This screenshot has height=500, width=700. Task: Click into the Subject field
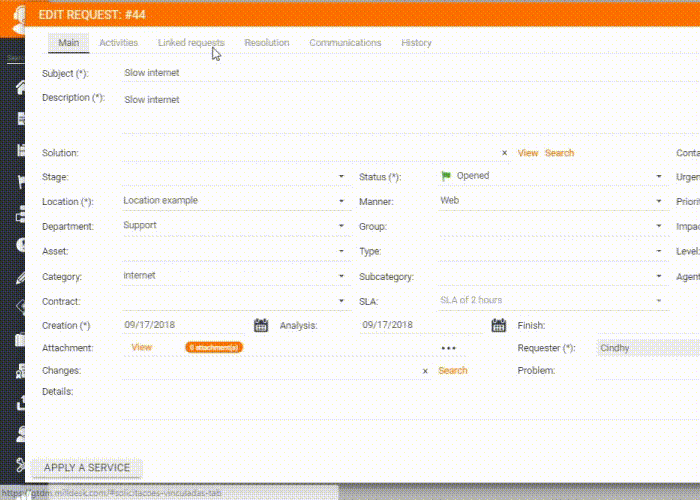click(x=411, y=73)
